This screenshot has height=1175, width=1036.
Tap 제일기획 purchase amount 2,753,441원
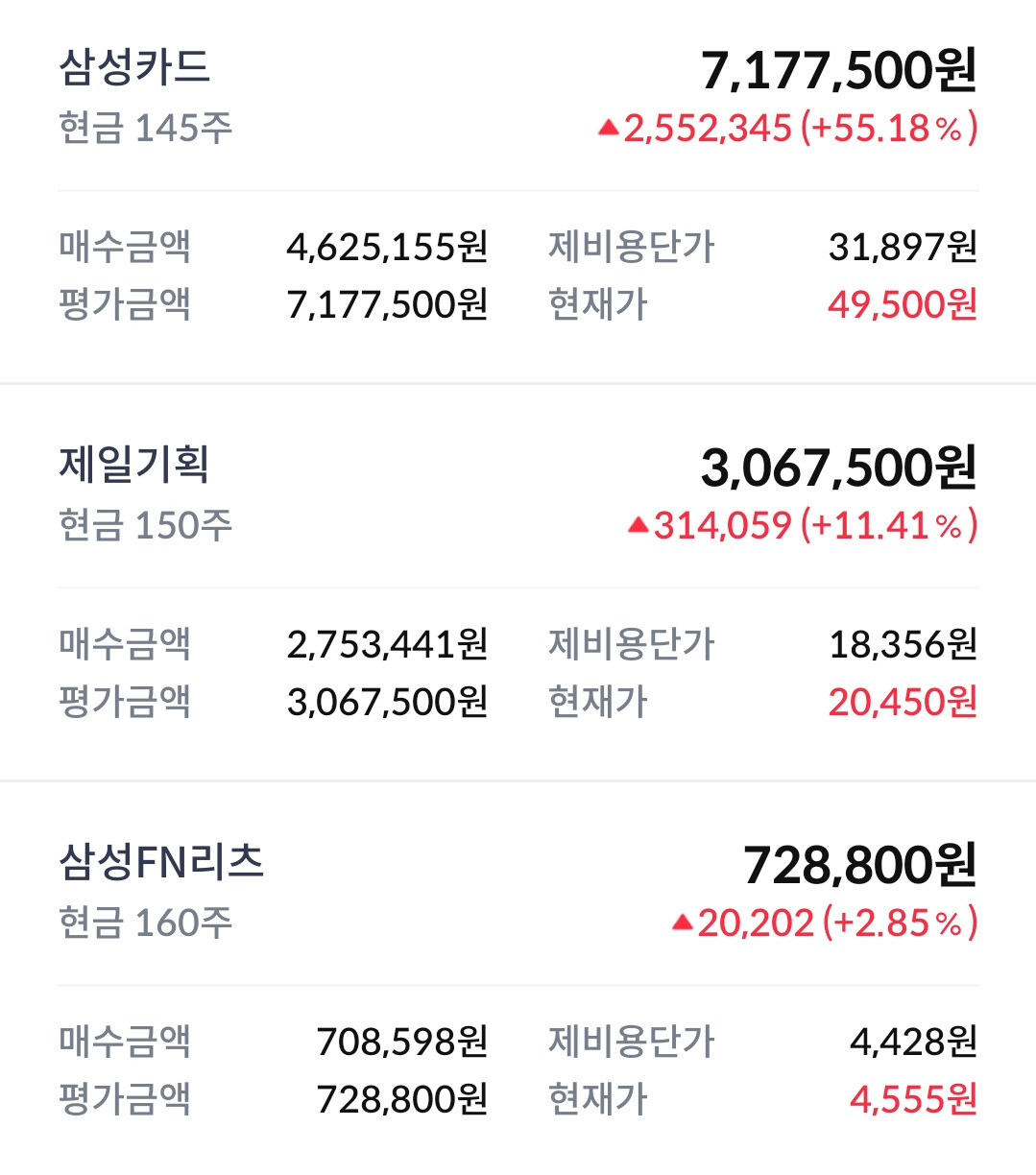click(x=388, y=644)
